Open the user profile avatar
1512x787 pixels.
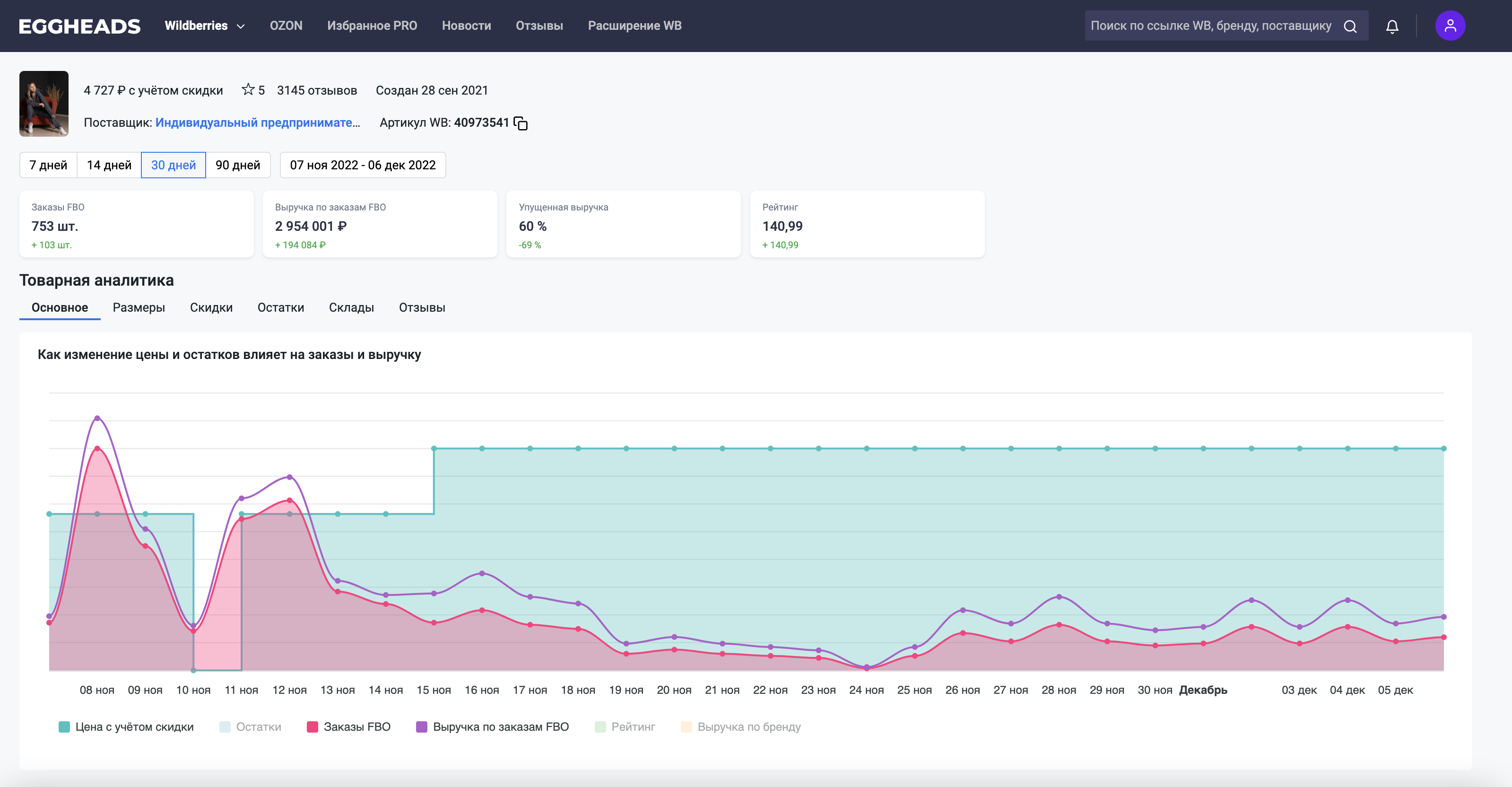coord(1450,26)
